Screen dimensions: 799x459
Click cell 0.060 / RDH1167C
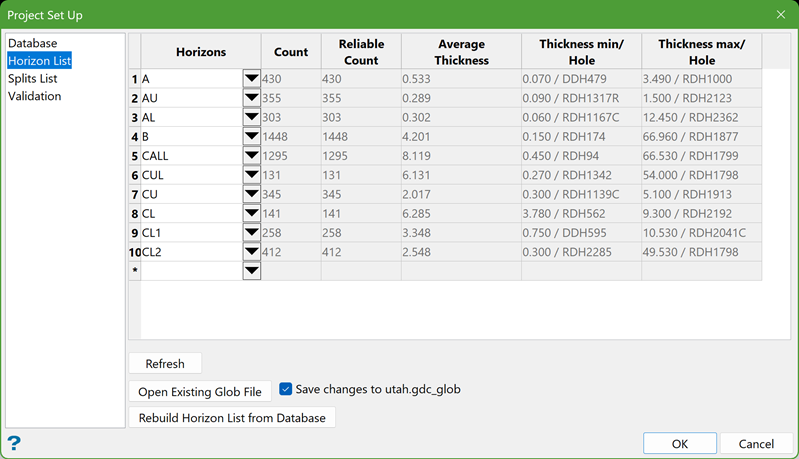pos(581,117)
